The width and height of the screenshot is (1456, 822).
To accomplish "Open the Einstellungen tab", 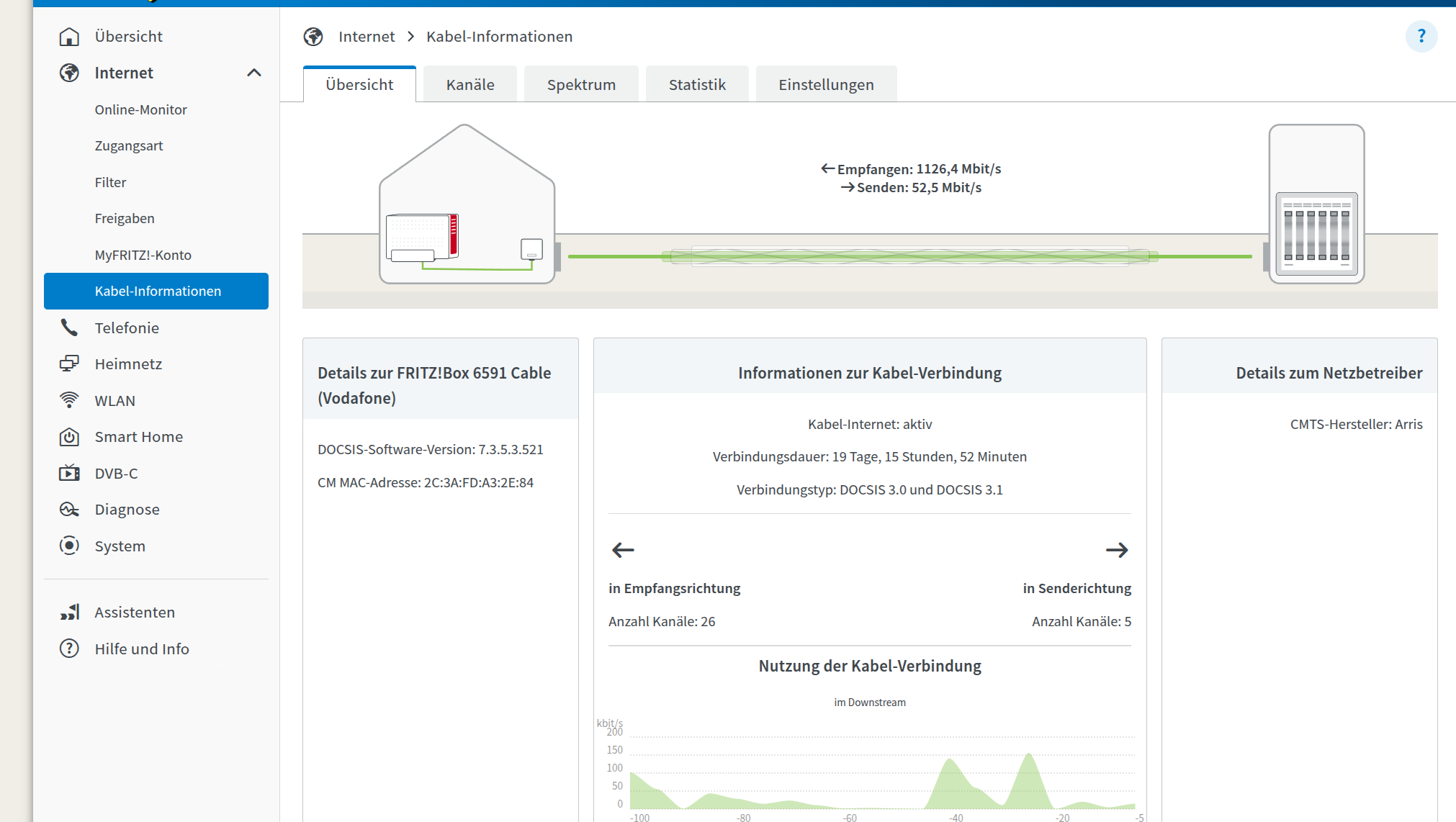I will 826,85.
